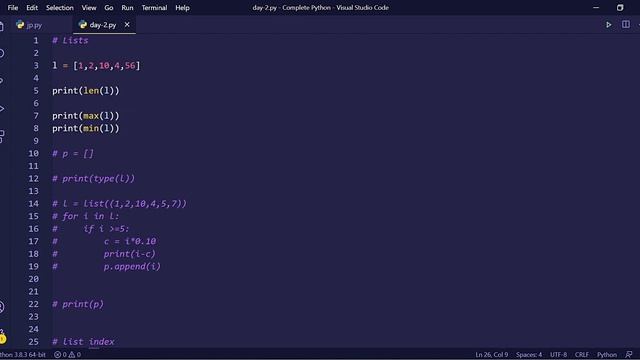Split the editor to the right

(x=626, y=24)
